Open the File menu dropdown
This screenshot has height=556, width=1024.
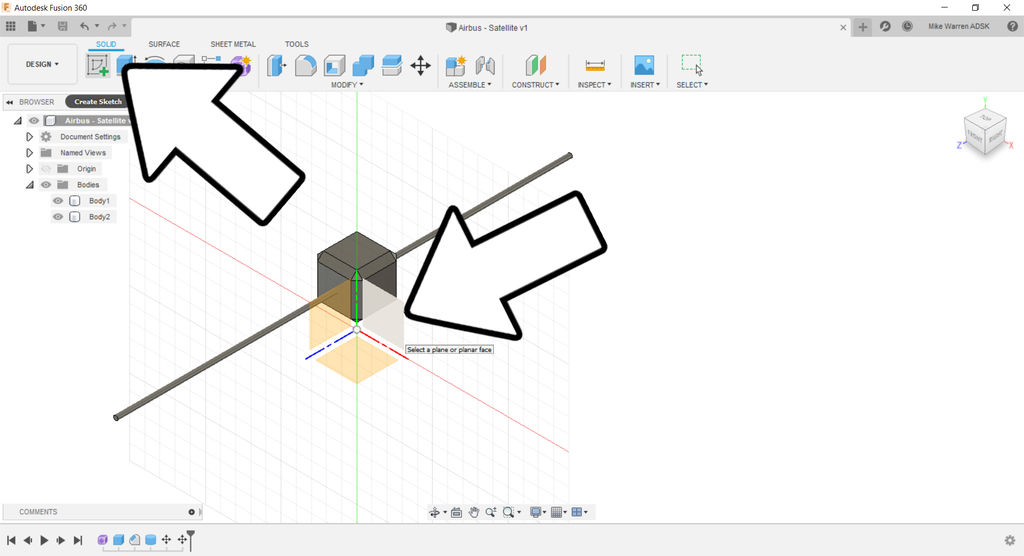click(36, 26)
